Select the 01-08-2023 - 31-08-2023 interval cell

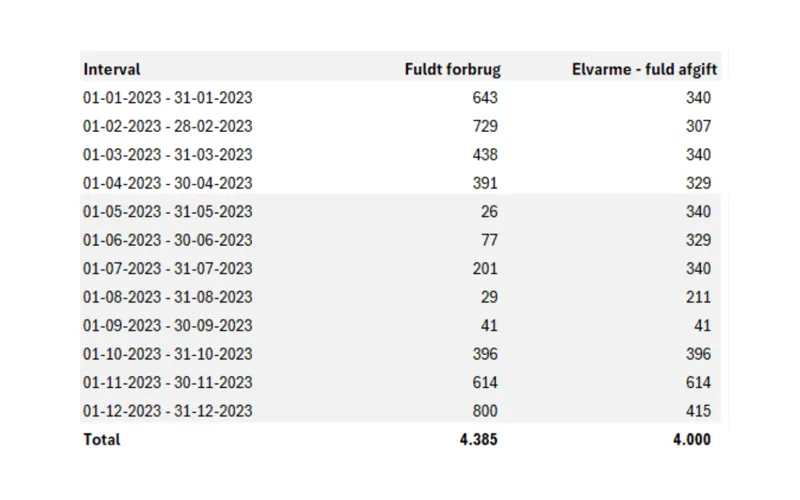click(168, 297)
